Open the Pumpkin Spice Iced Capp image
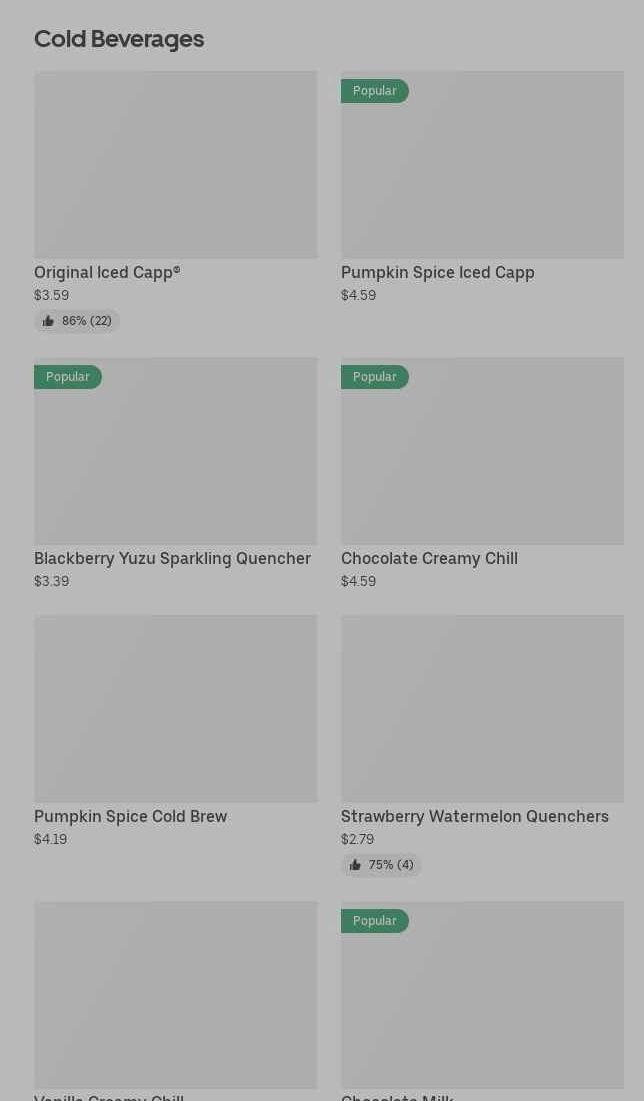Image resolution: width=644 pixels, height=1101 pixels. pyautogui.click(x=482, y=165)
